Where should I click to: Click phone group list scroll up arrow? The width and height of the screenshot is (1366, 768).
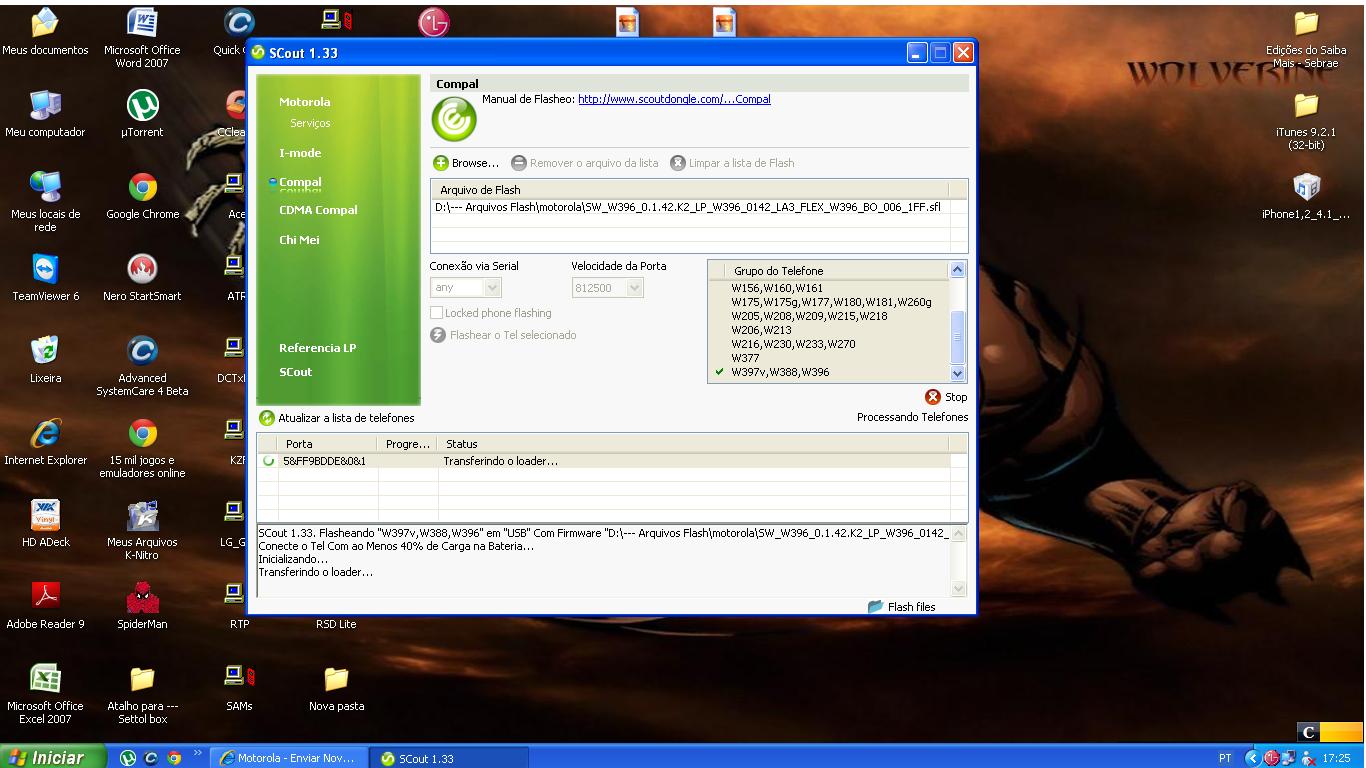(x=958, y=269)
